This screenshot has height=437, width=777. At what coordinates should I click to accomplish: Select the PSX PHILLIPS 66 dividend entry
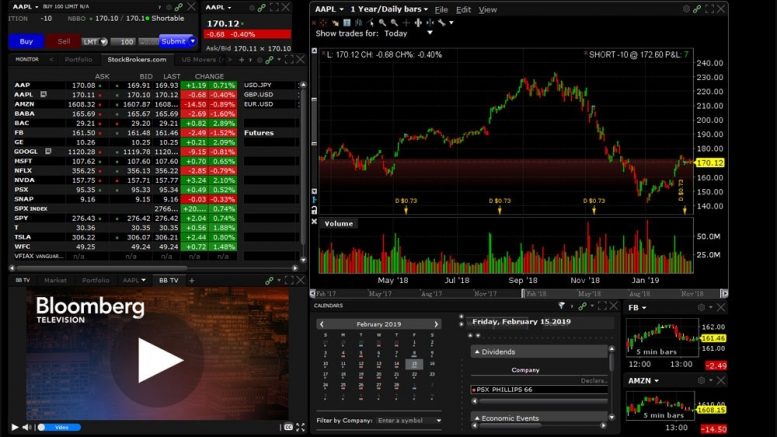539,389
